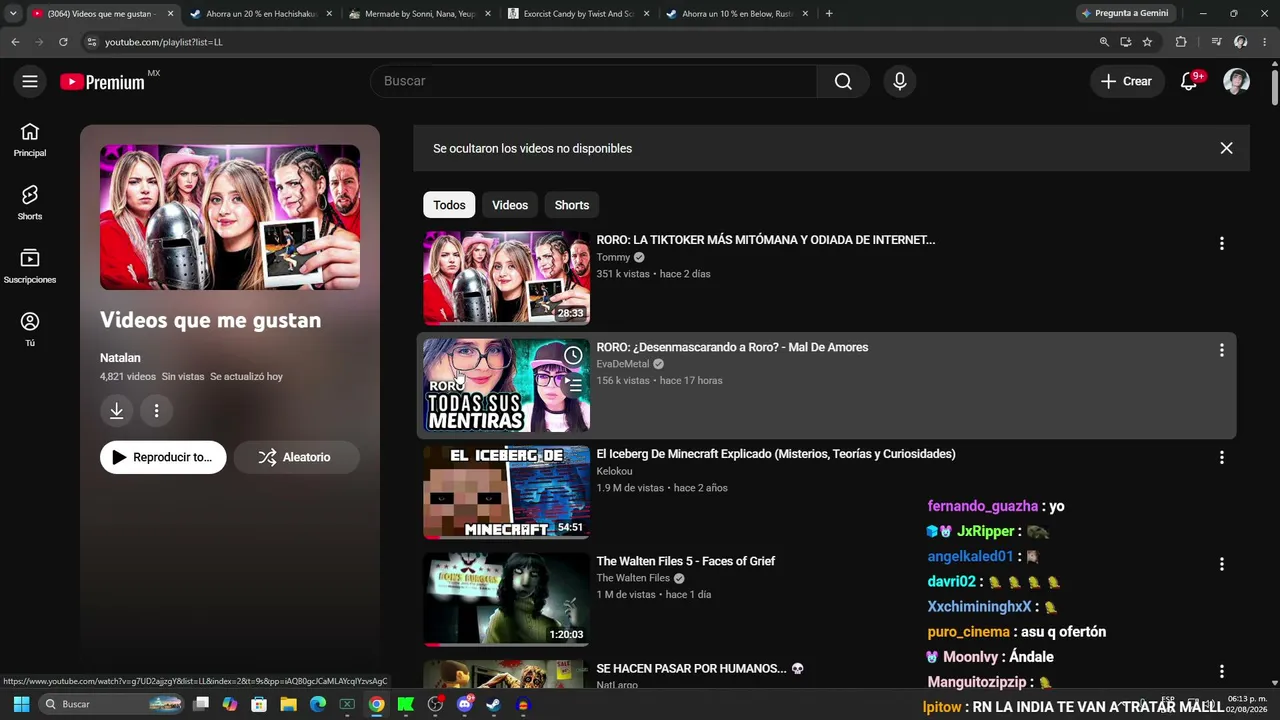Viewport: 1280px width, 720px height.
Task: Reload the page in Chrome
Action: pyautogui.click(x=63, y=42)
